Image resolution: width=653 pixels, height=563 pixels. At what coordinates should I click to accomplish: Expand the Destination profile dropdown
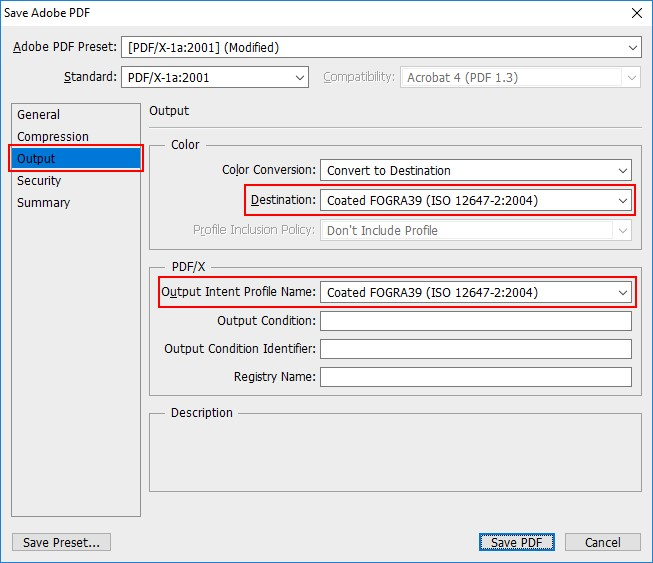click(x=475, y=201)
